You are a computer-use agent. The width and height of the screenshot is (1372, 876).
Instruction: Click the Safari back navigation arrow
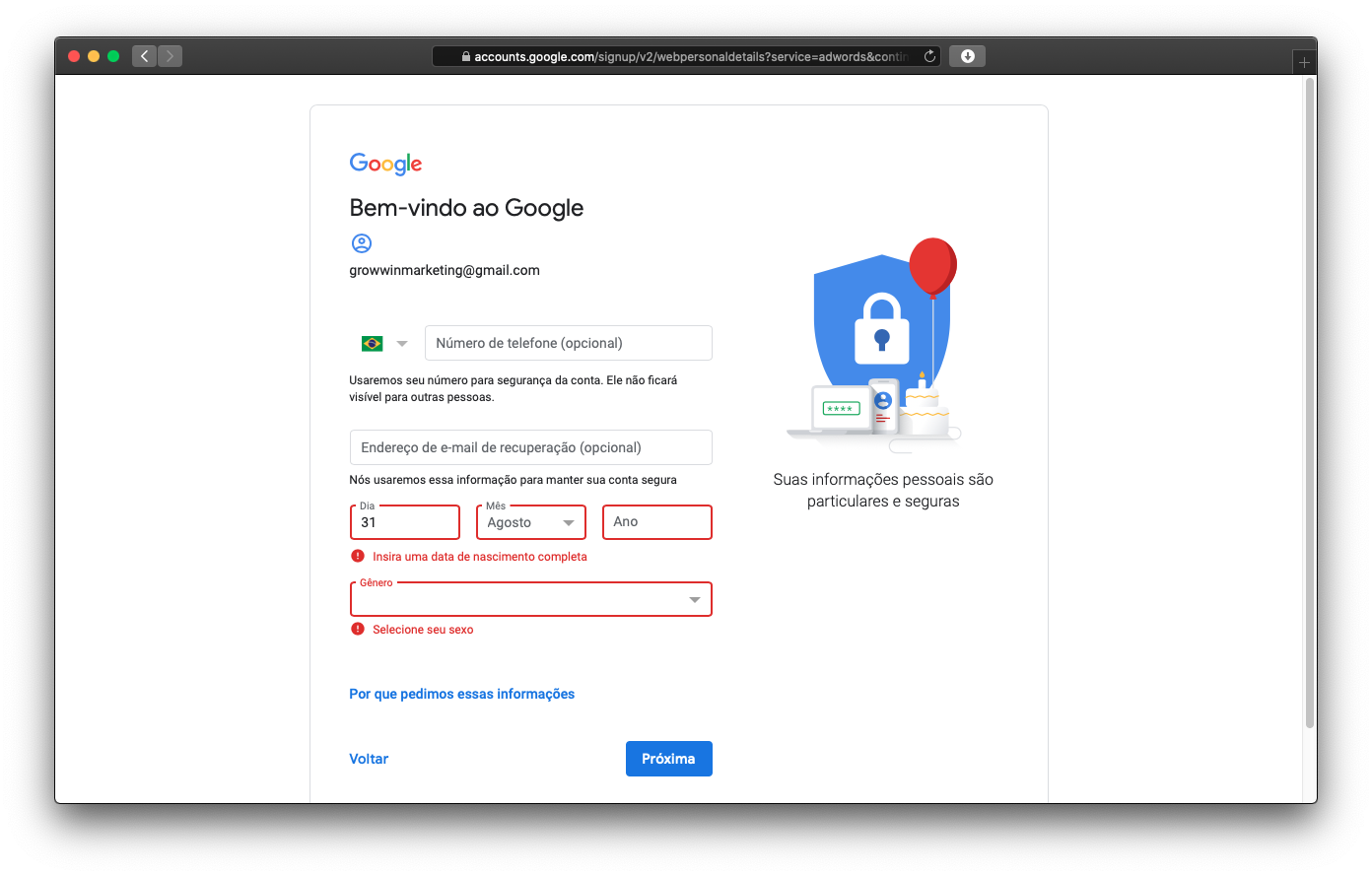click(144, 56)
